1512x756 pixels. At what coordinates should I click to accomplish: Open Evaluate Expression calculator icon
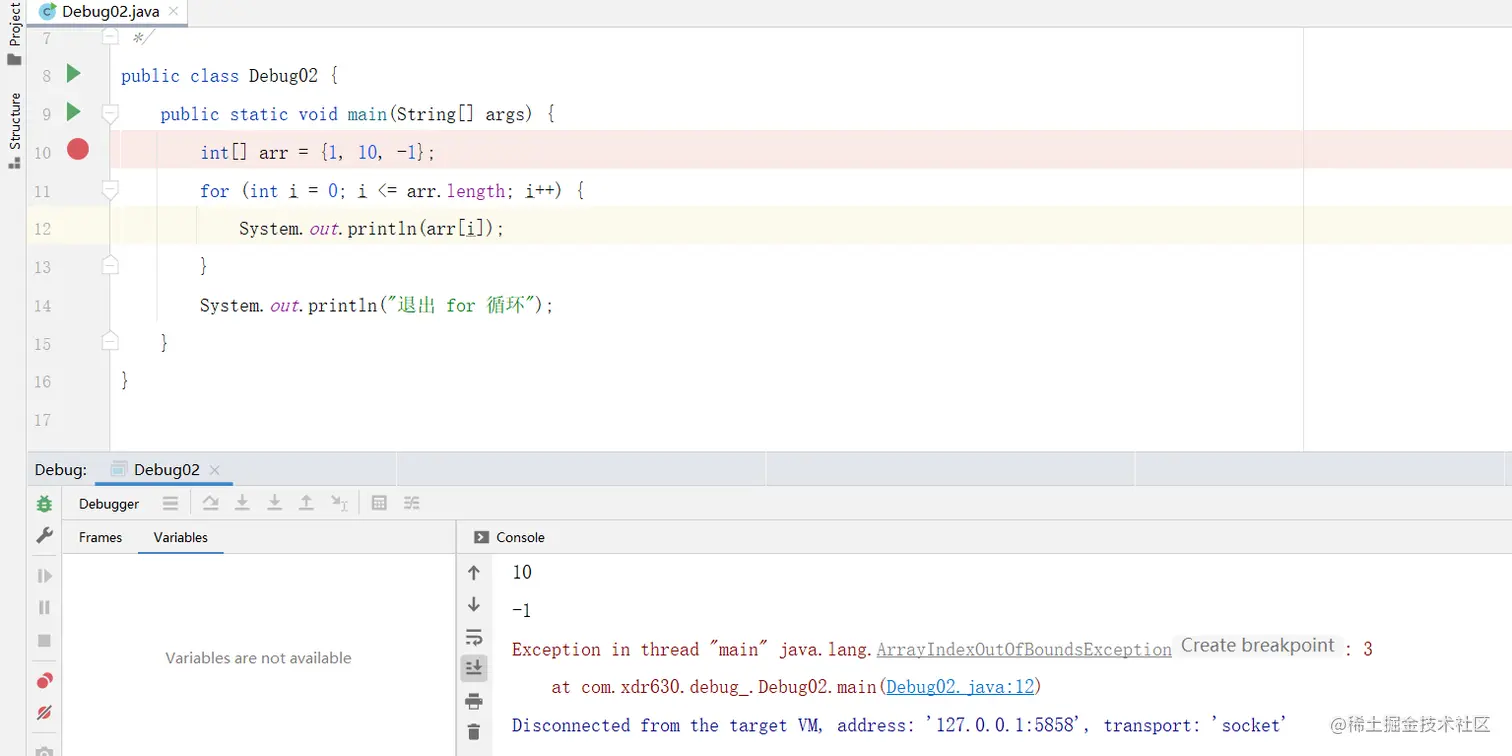pos(379,503)
